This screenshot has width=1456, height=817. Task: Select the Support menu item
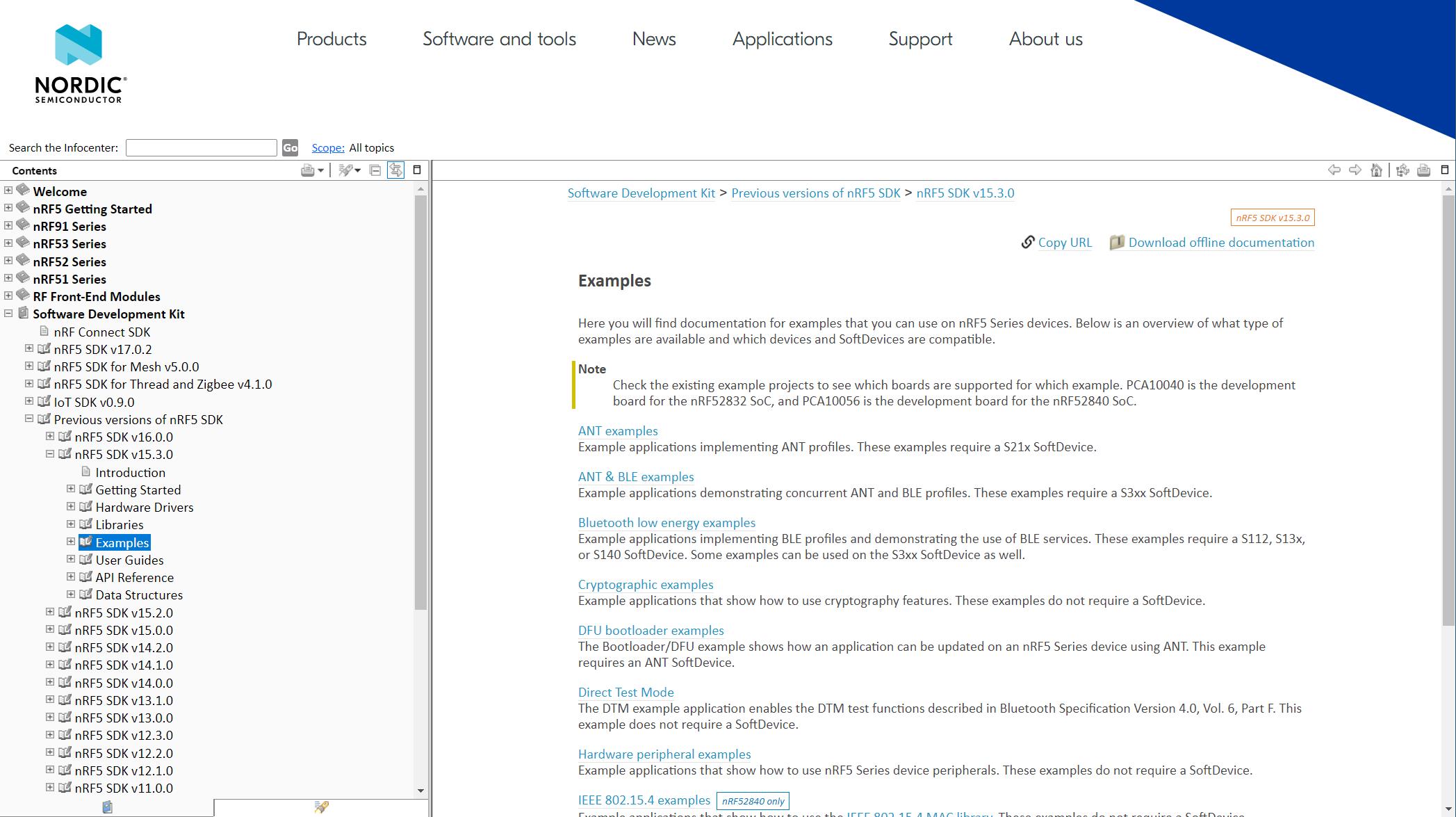tap(918, 38)
